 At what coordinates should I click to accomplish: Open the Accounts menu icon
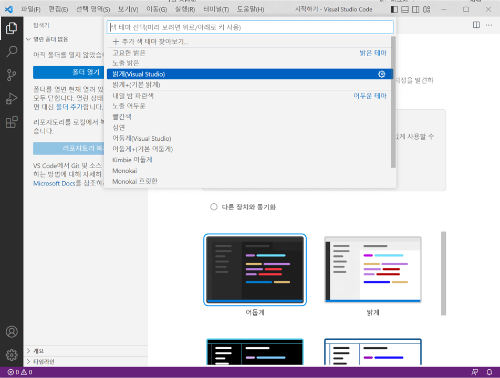click(x=12, y=332)
